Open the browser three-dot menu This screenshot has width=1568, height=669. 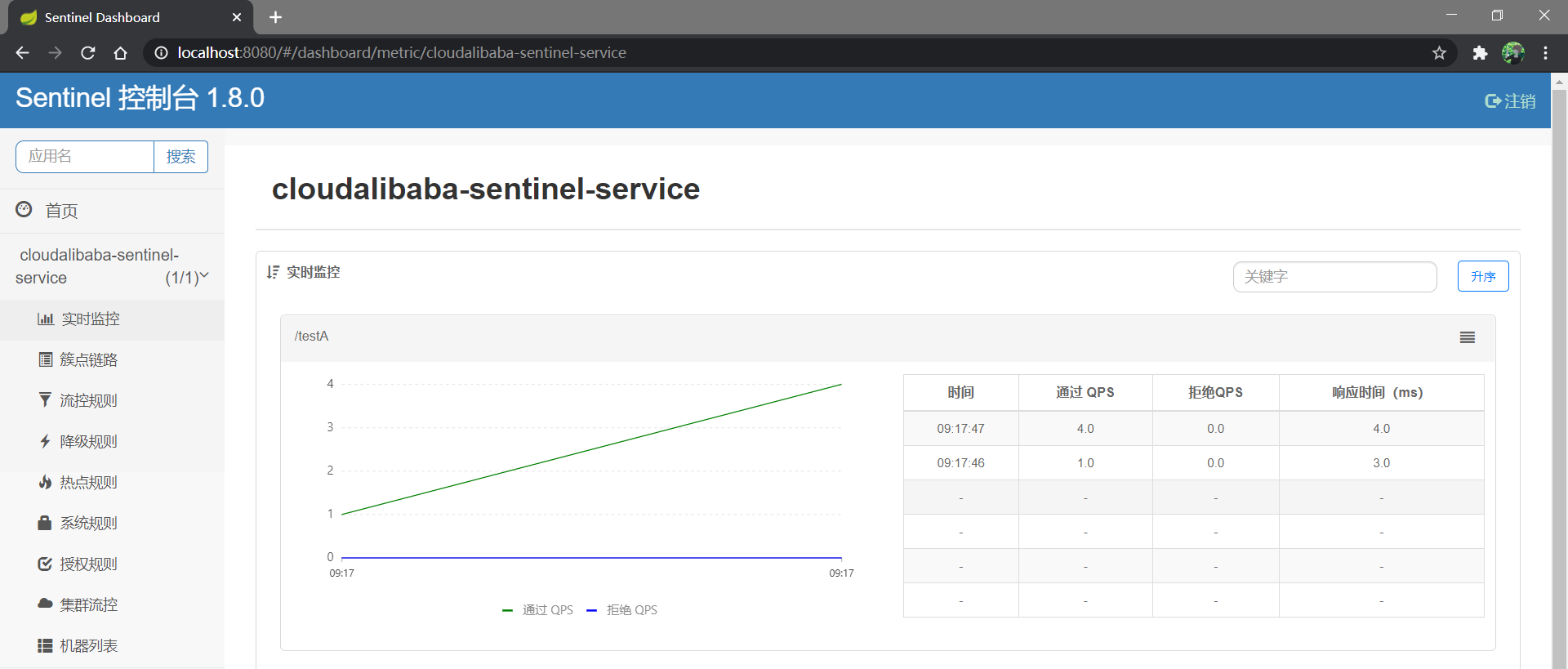tap(1545, 52)
